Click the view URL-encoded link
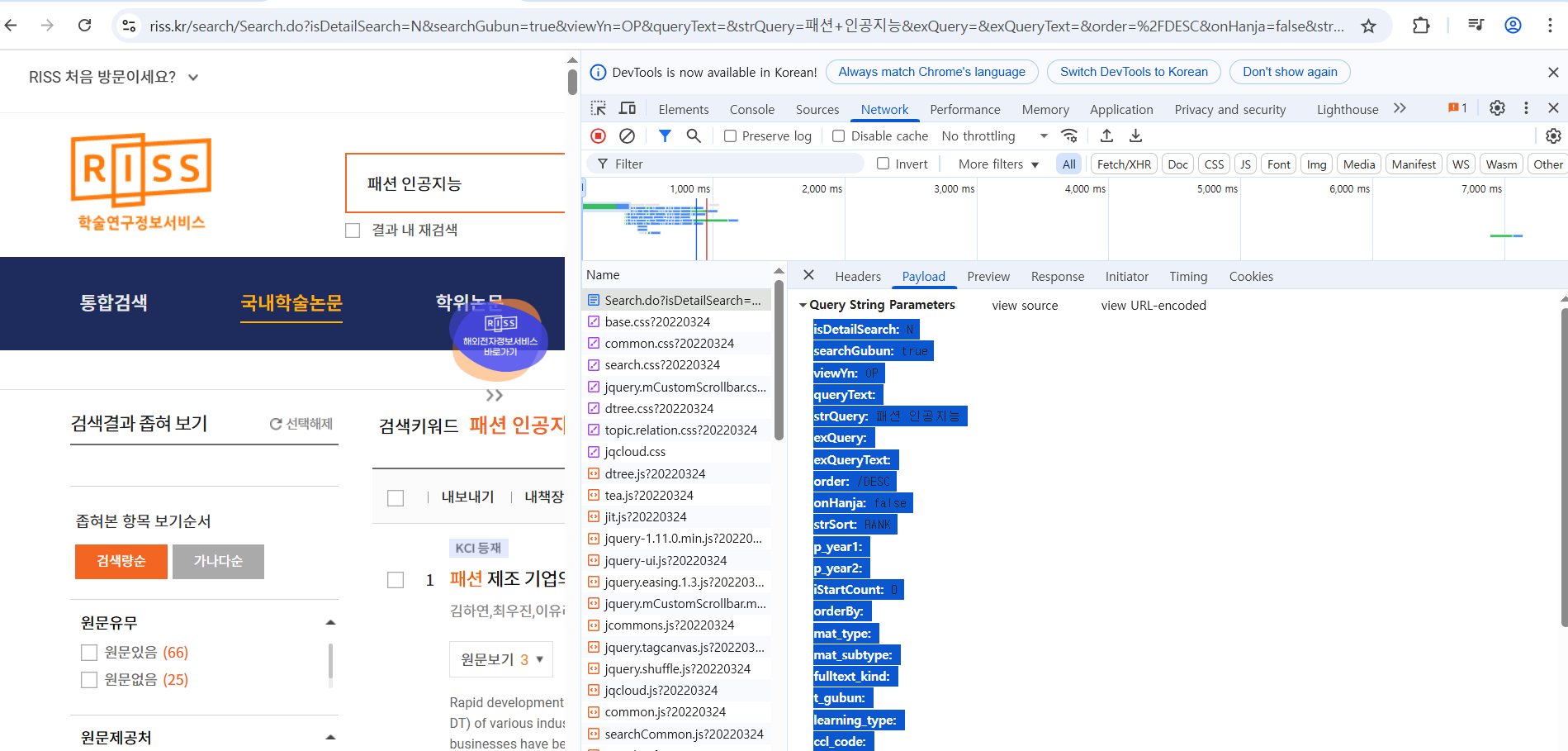The width and height of the screenshot is (1568, 751). tap(1153, 306)
